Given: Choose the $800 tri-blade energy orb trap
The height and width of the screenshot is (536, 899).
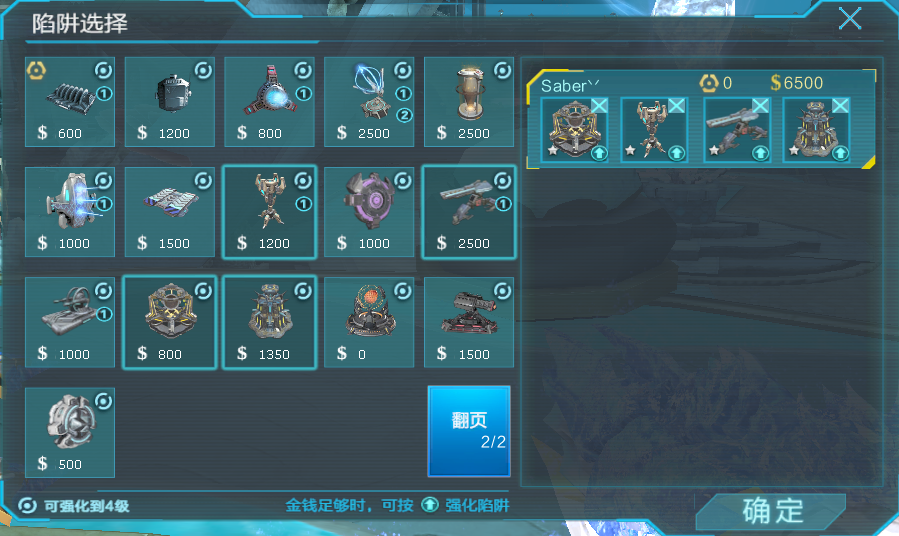Looking at the screenshot, I should pos(269,101).
